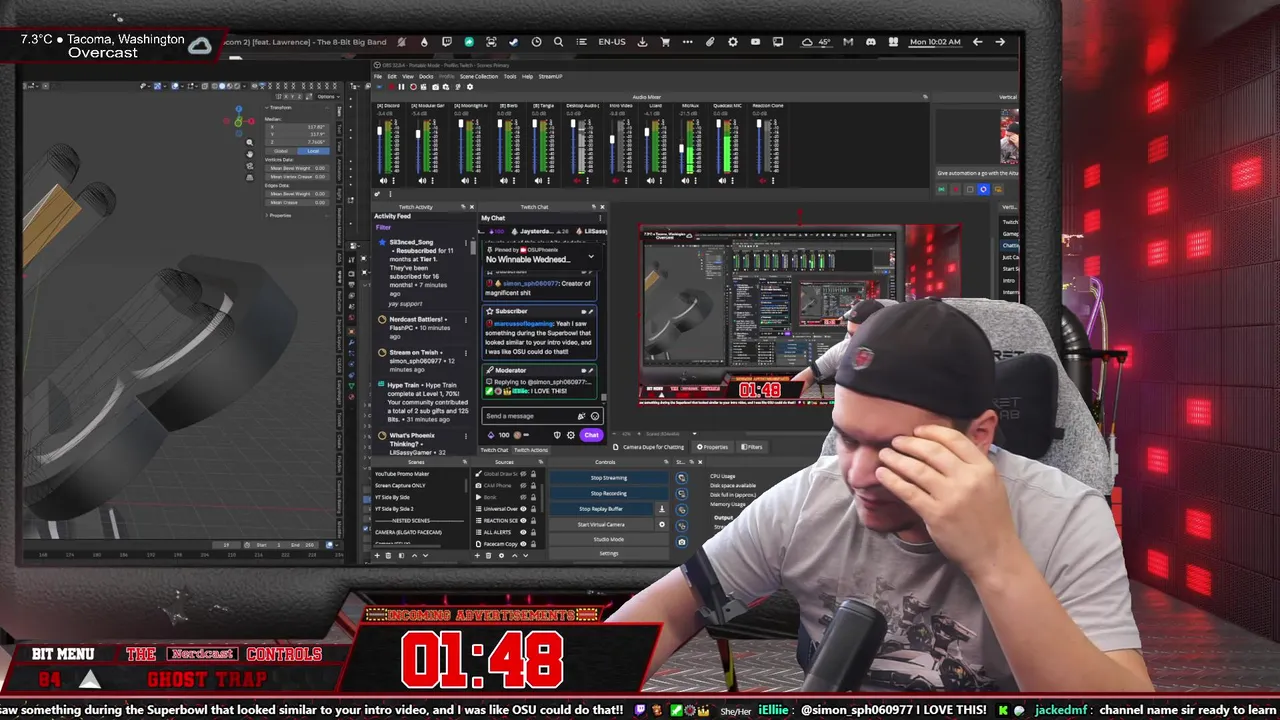This screenshot has width=1280, height=720.
Task: Click the Discord icon in the top bar
Action: 871,42
